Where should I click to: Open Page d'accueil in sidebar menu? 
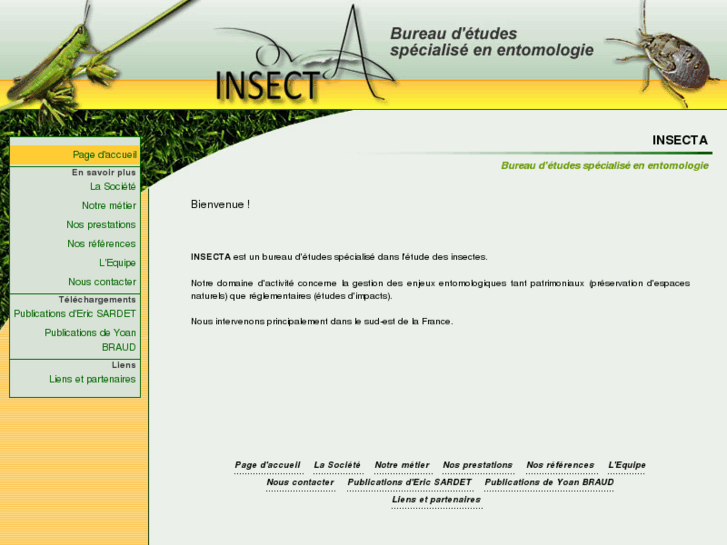click(x=104, y=155)
